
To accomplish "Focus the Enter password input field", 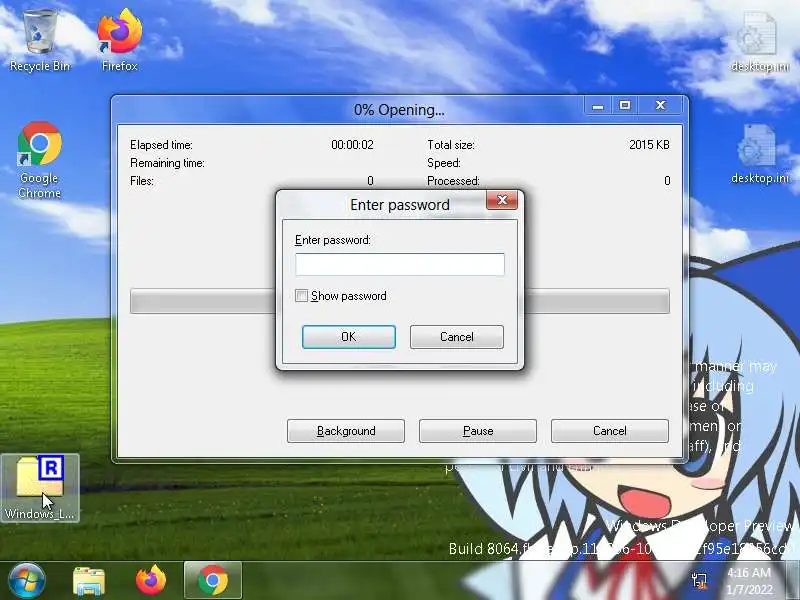I will (399, 264).
